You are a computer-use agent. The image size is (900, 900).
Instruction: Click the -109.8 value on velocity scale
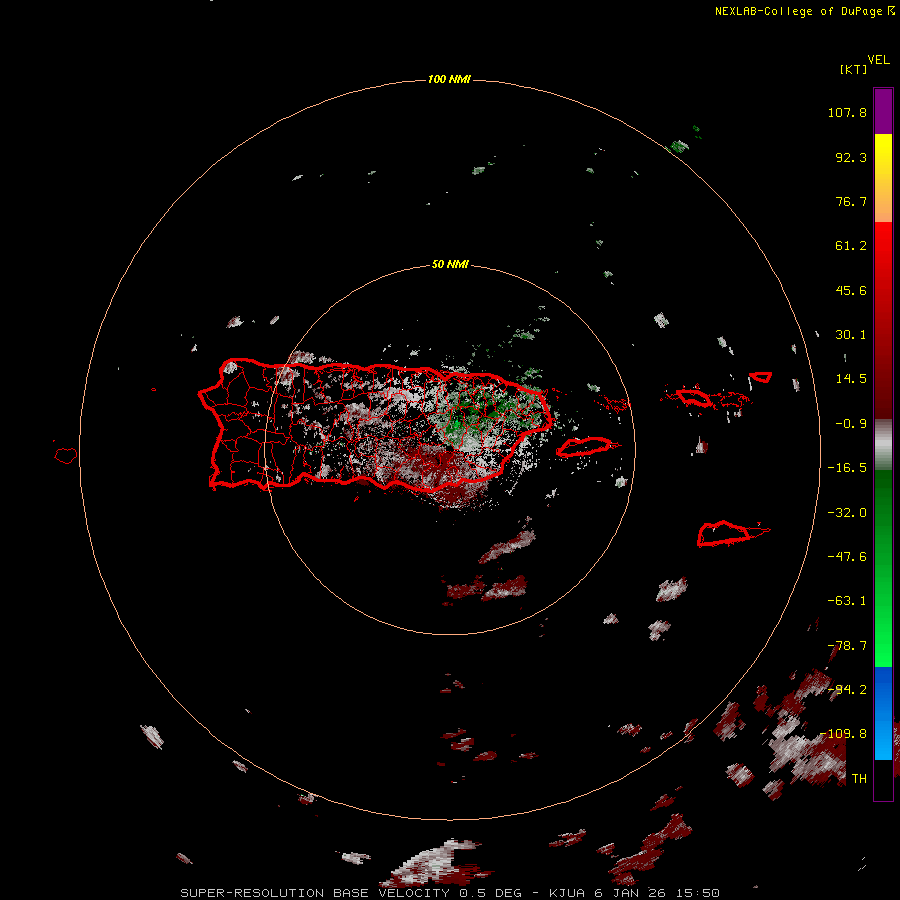tap(843, 734)
